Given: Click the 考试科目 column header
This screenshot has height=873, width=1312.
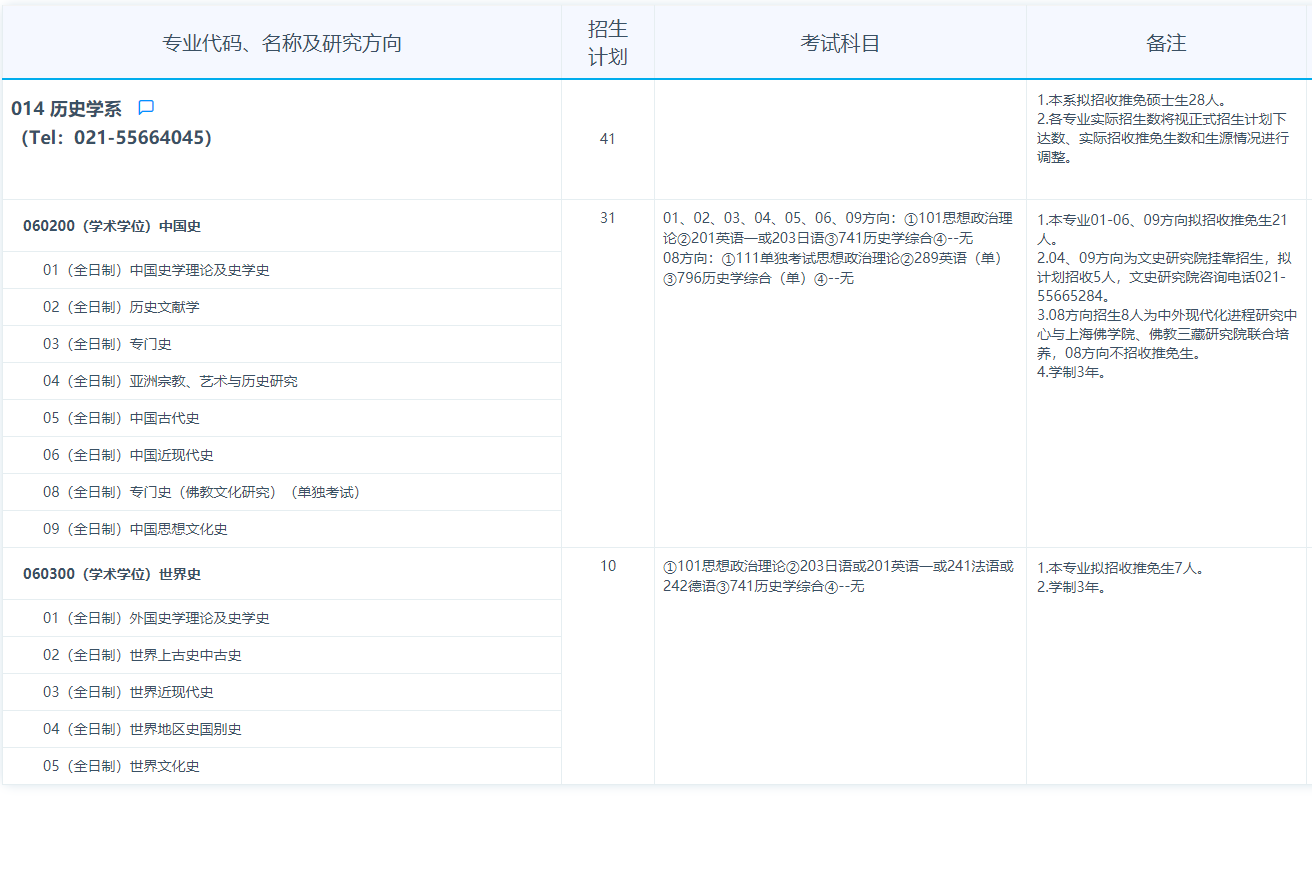Looking at the screenshot, I should coord(840,43).
